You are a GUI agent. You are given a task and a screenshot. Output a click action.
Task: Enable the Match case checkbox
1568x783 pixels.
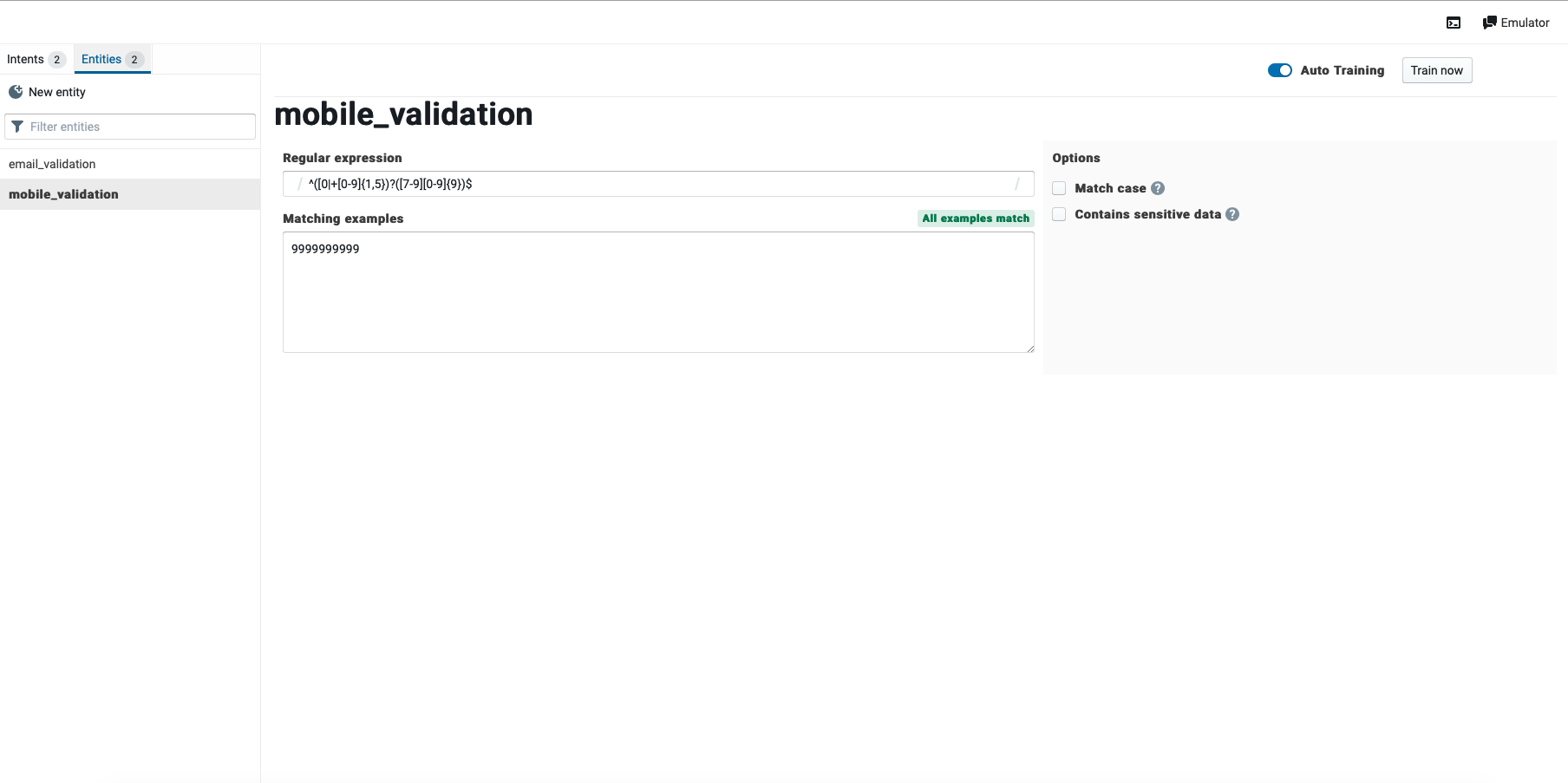1059,187
